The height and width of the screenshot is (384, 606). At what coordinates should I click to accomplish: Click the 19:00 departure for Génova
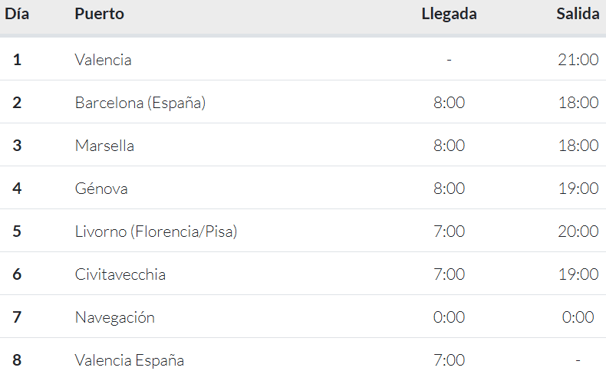(579, 188)
